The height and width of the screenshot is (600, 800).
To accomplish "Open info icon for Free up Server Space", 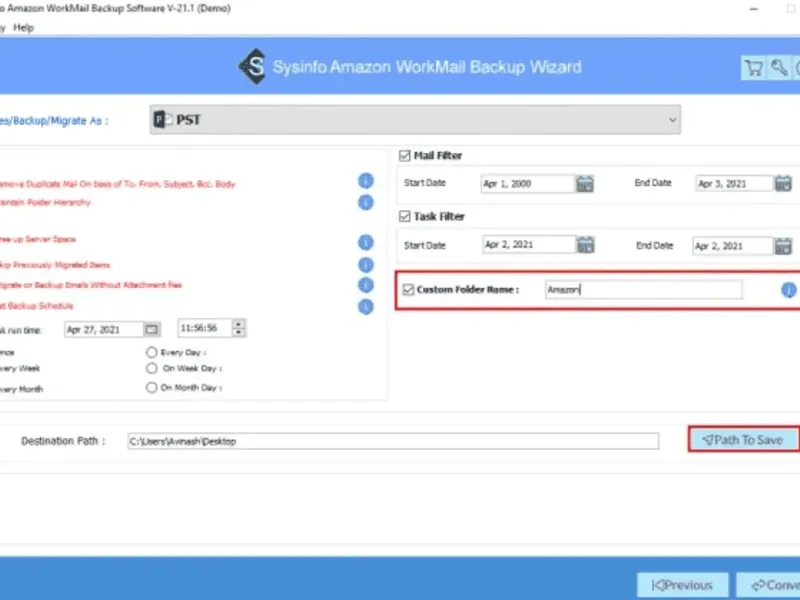I will pyautogui.click(x=365, y=242).
